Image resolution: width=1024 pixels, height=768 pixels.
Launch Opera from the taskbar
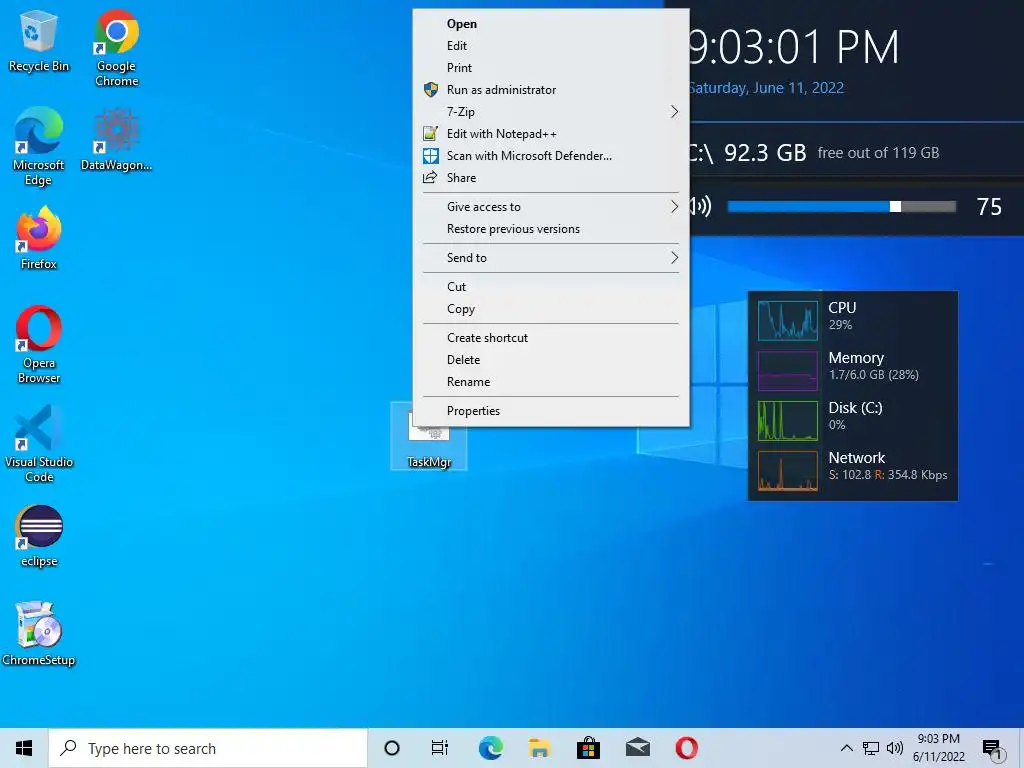tap(686, 748)
